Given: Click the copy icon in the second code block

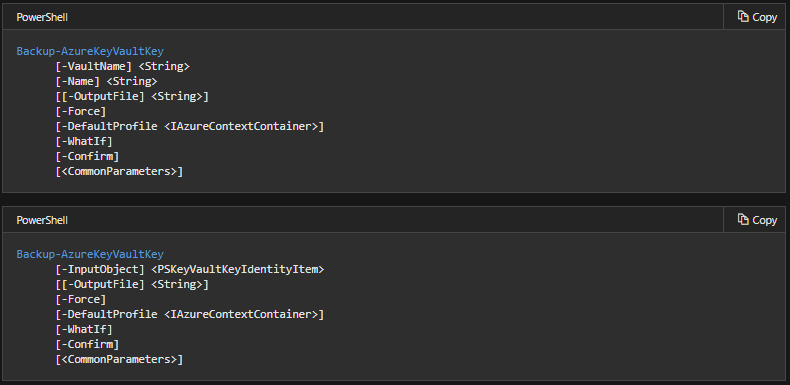Looking at the screenshot, I should click(743, 220).
